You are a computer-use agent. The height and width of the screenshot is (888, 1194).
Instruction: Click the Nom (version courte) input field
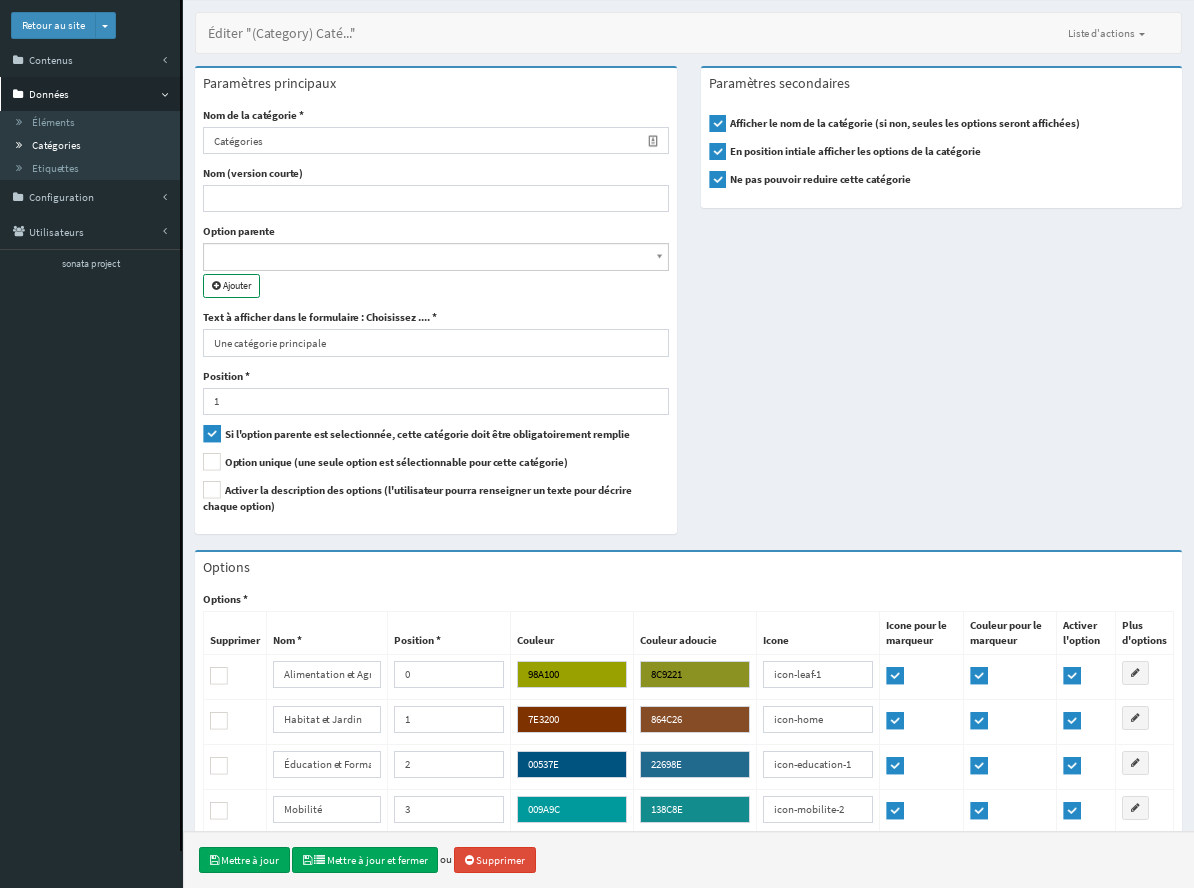pos(436,199)
